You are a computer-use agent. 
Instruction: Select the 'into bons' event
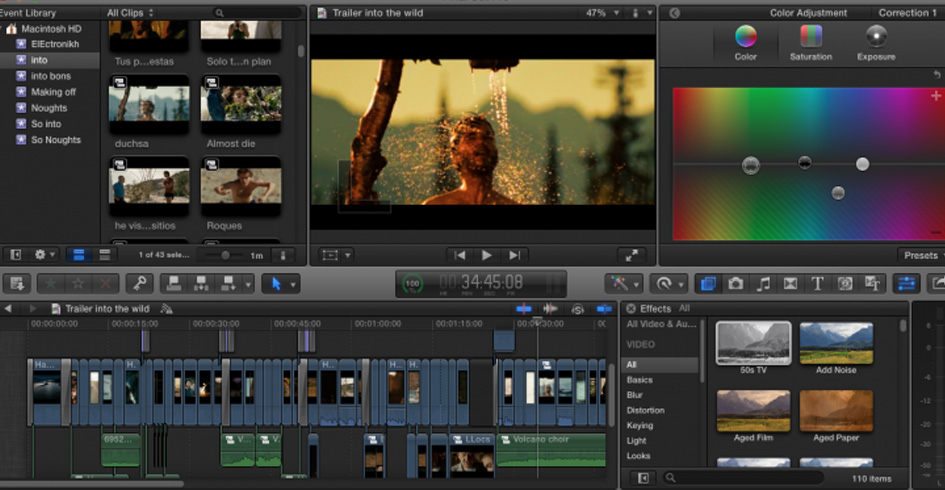(x=50, y=76)
